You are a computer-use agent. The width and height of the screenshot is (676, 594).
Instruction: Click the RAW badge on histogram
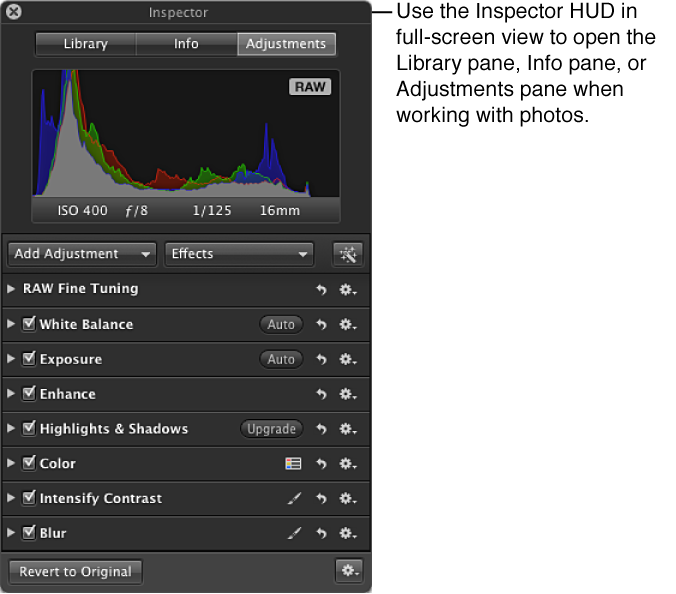point(310,87)
